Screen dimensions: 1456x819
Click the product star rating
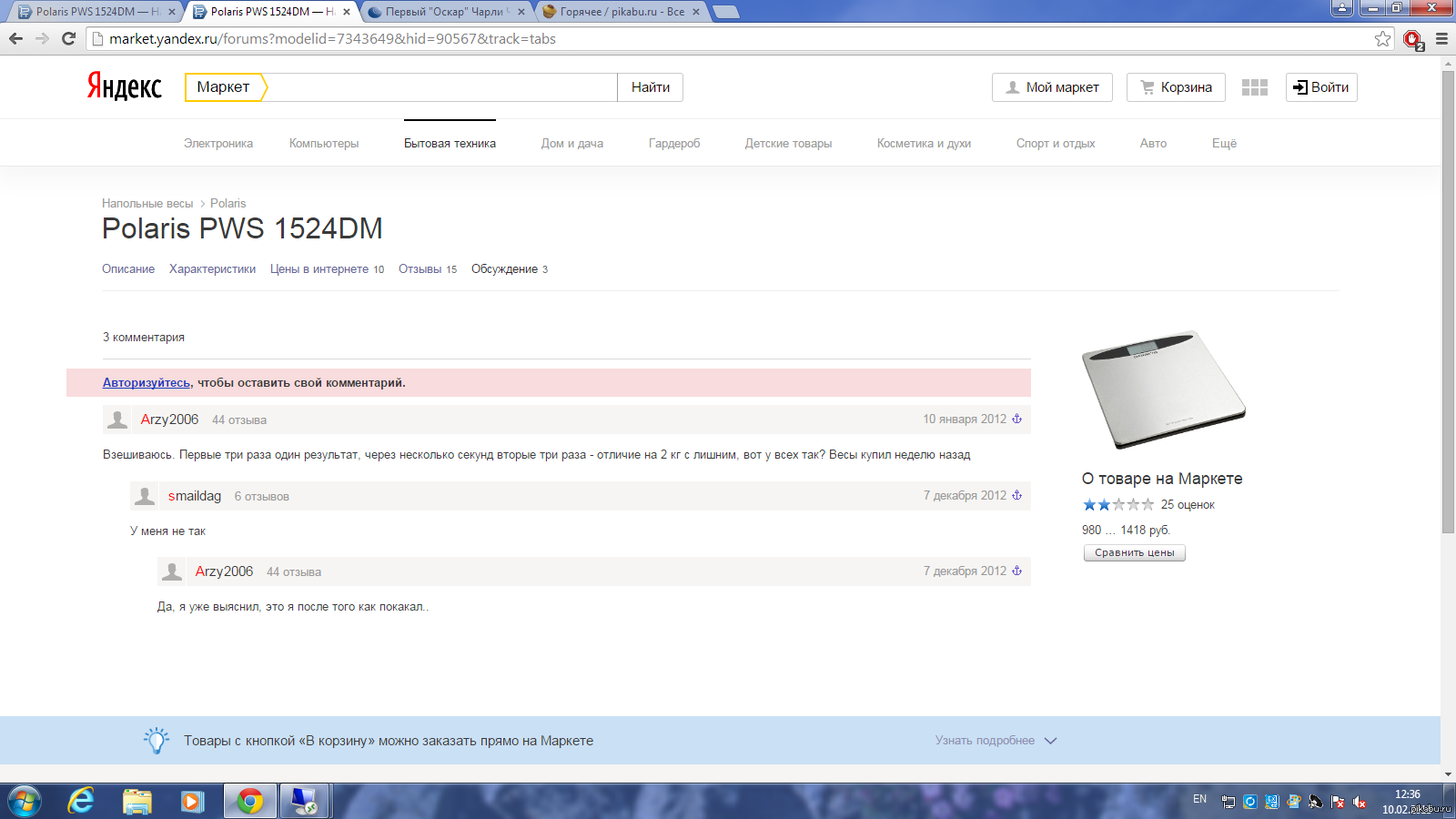click(x=1117, y=505)
